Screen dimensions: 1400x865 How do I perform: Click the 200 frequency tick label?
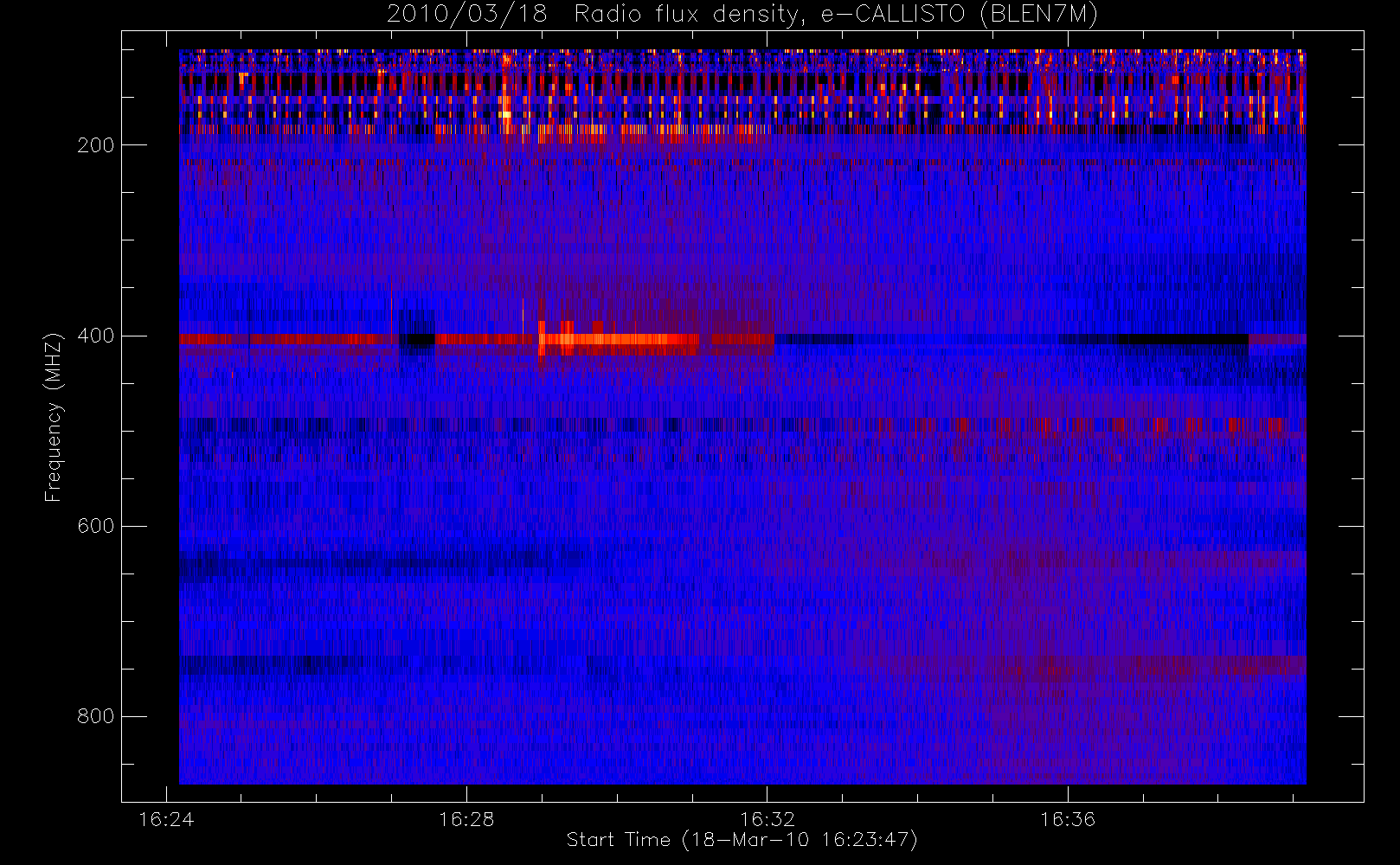(x=96, y=145)
